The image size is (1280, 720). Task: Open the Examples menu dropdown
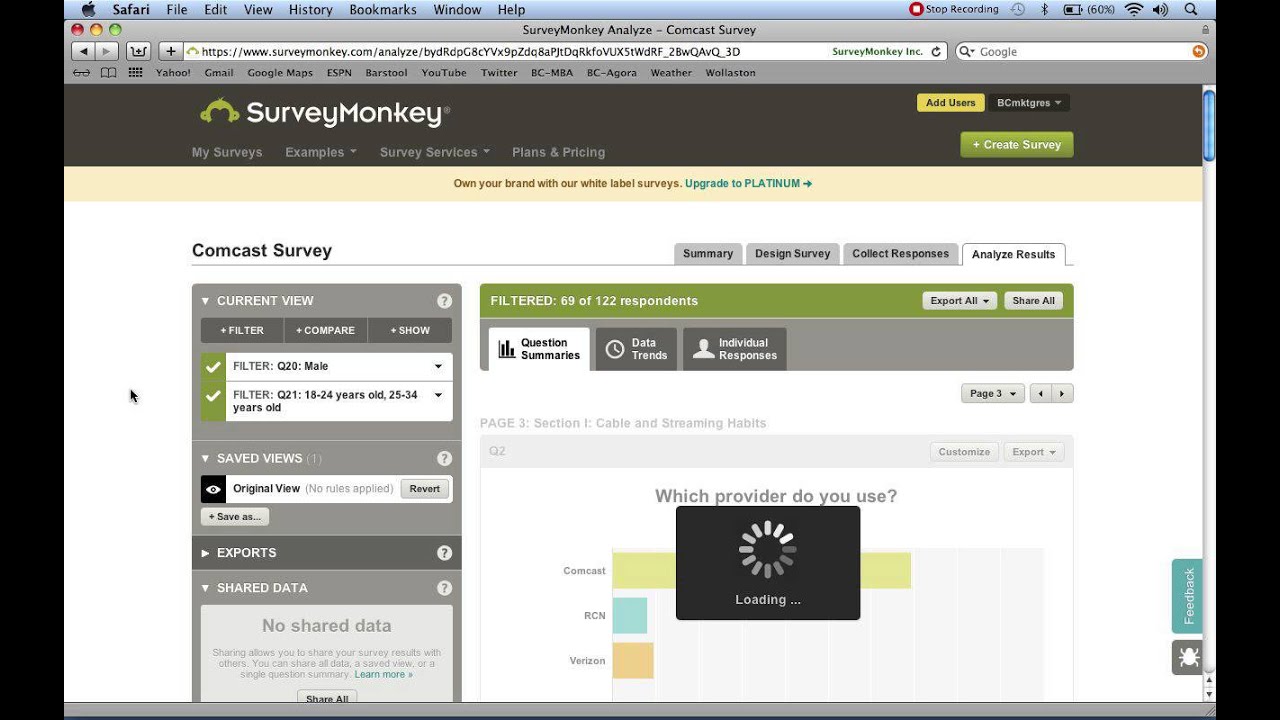pos(321,152)
